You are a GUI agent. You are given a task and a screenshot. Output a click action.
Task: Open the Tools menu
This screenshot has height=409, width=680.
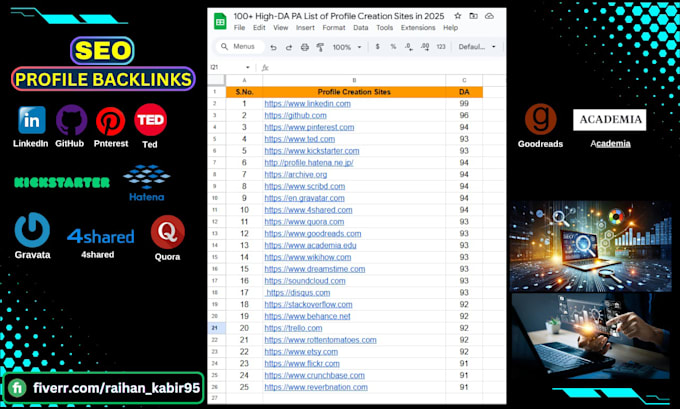click(x=385, y=28)
